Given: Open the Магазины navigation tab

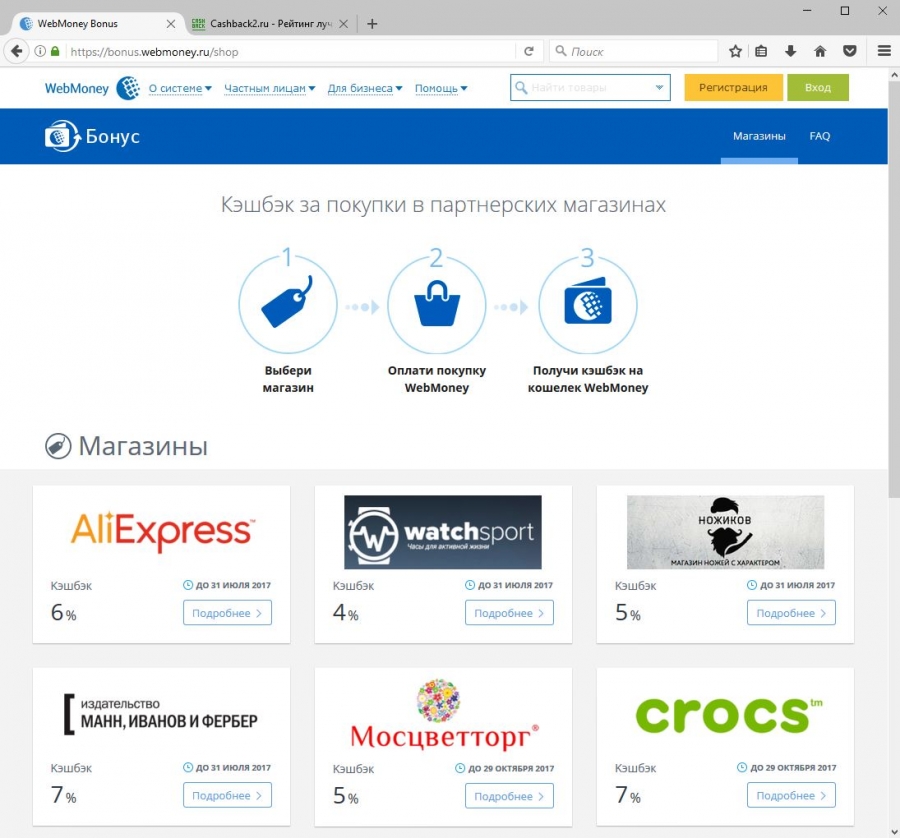Looking at the screenshot, I should pos(759,136).
